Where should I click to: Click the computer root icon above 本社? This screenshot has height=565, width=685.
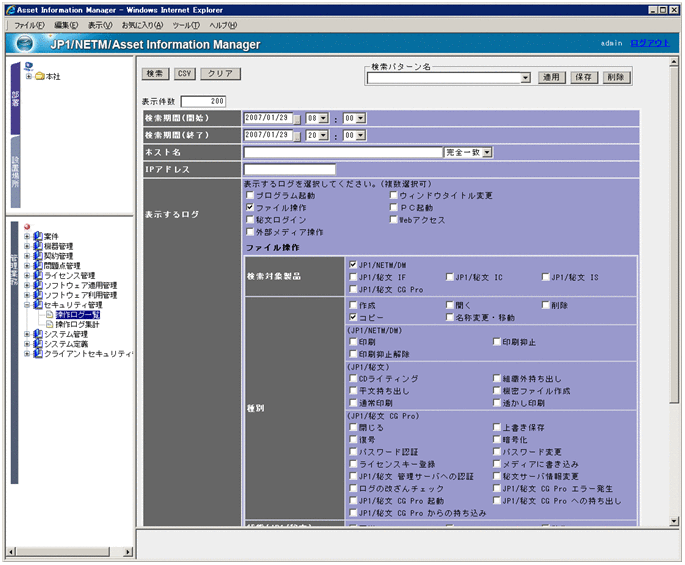click(29, 66)
